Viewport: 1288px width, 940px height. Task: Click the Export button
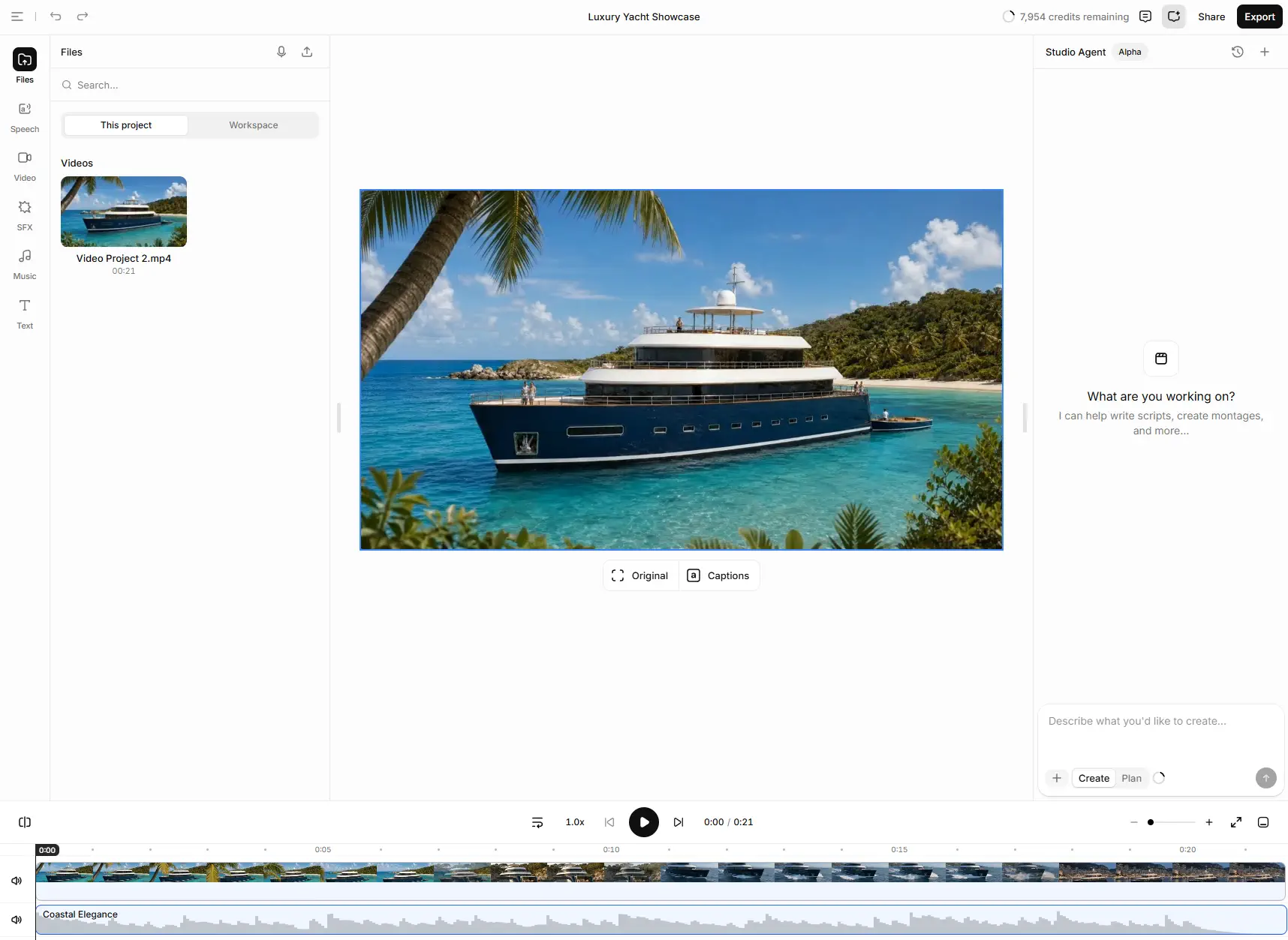point(1259,17)
